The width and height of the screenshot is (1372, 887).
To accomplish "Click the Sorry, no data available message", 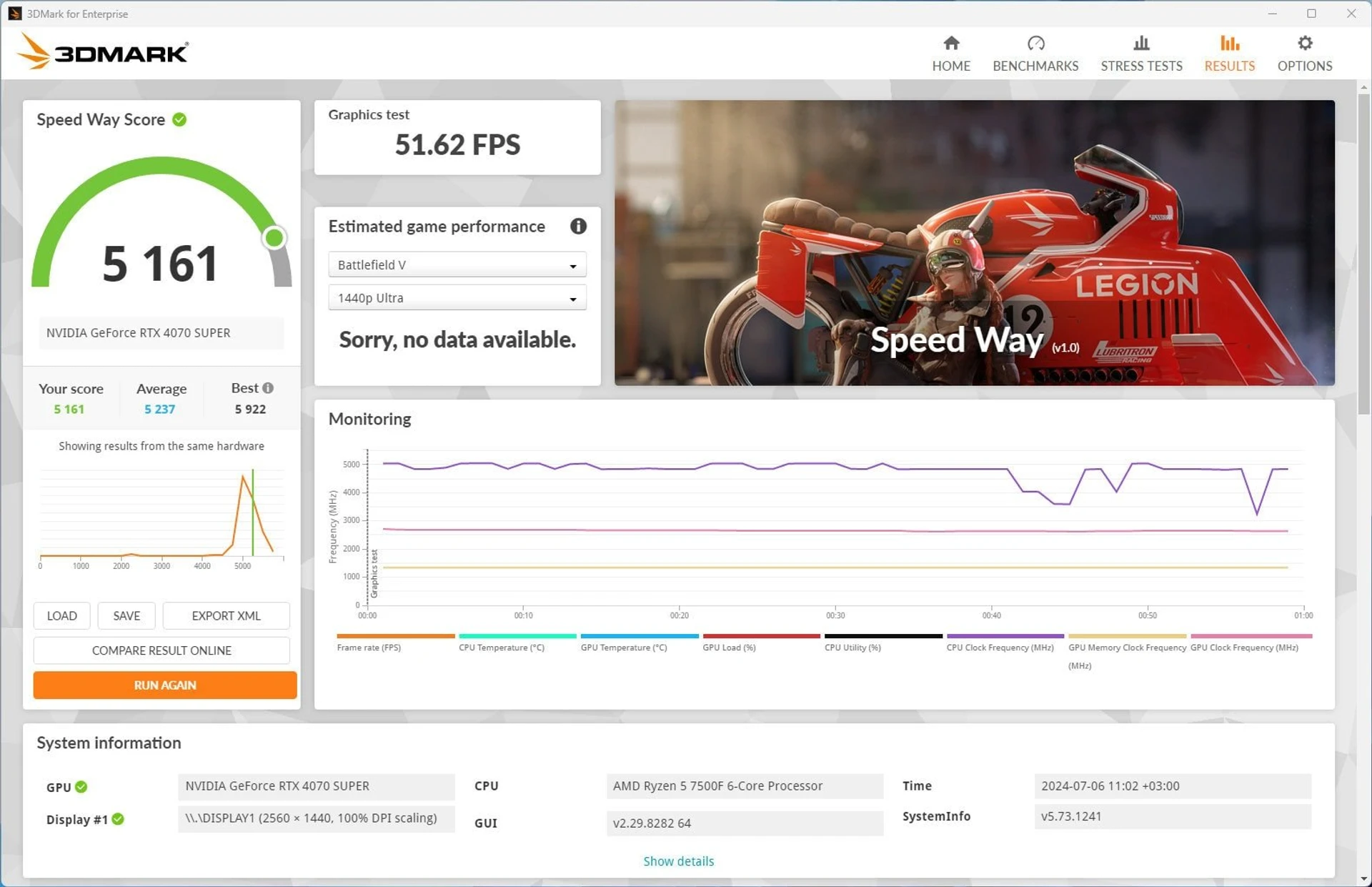I will 457,340.
